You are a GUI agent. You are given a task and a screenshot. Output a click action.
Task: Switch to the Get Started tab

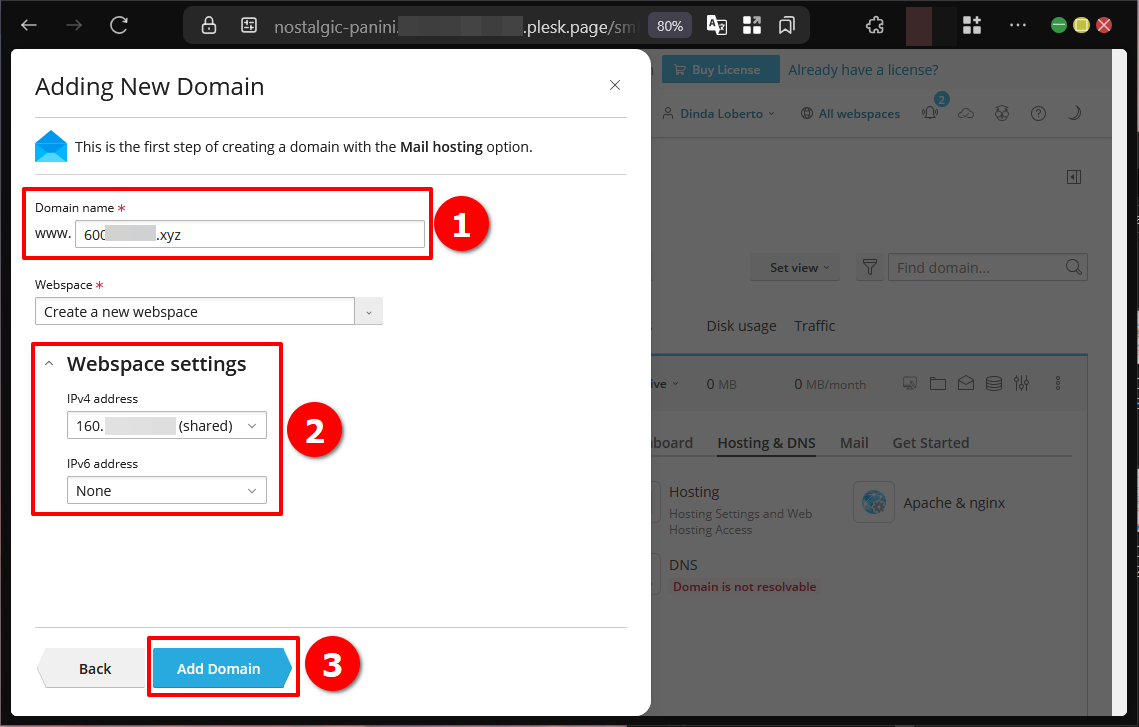930,443
